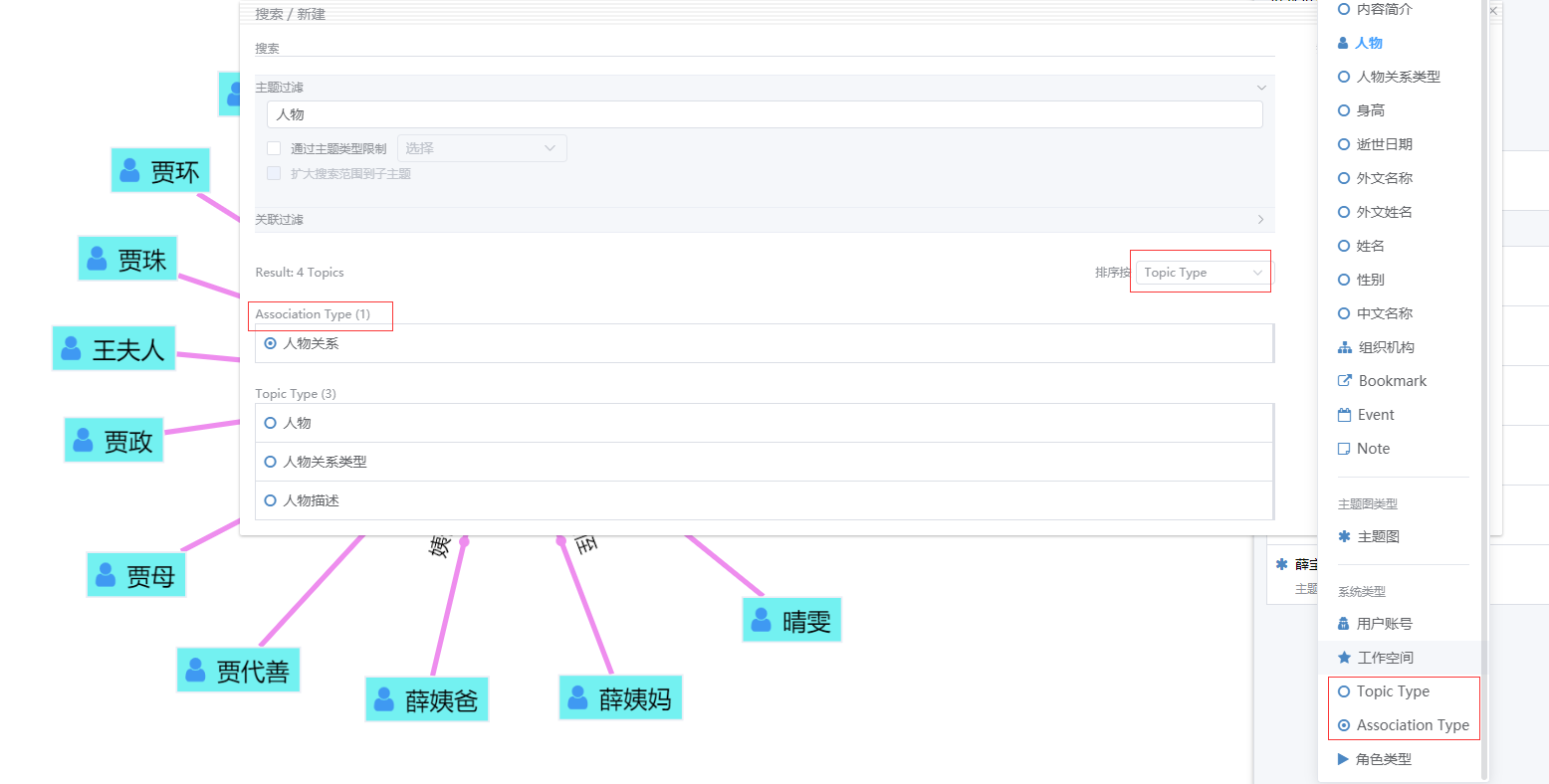Click the 晴雯 character node

[792, 621]
